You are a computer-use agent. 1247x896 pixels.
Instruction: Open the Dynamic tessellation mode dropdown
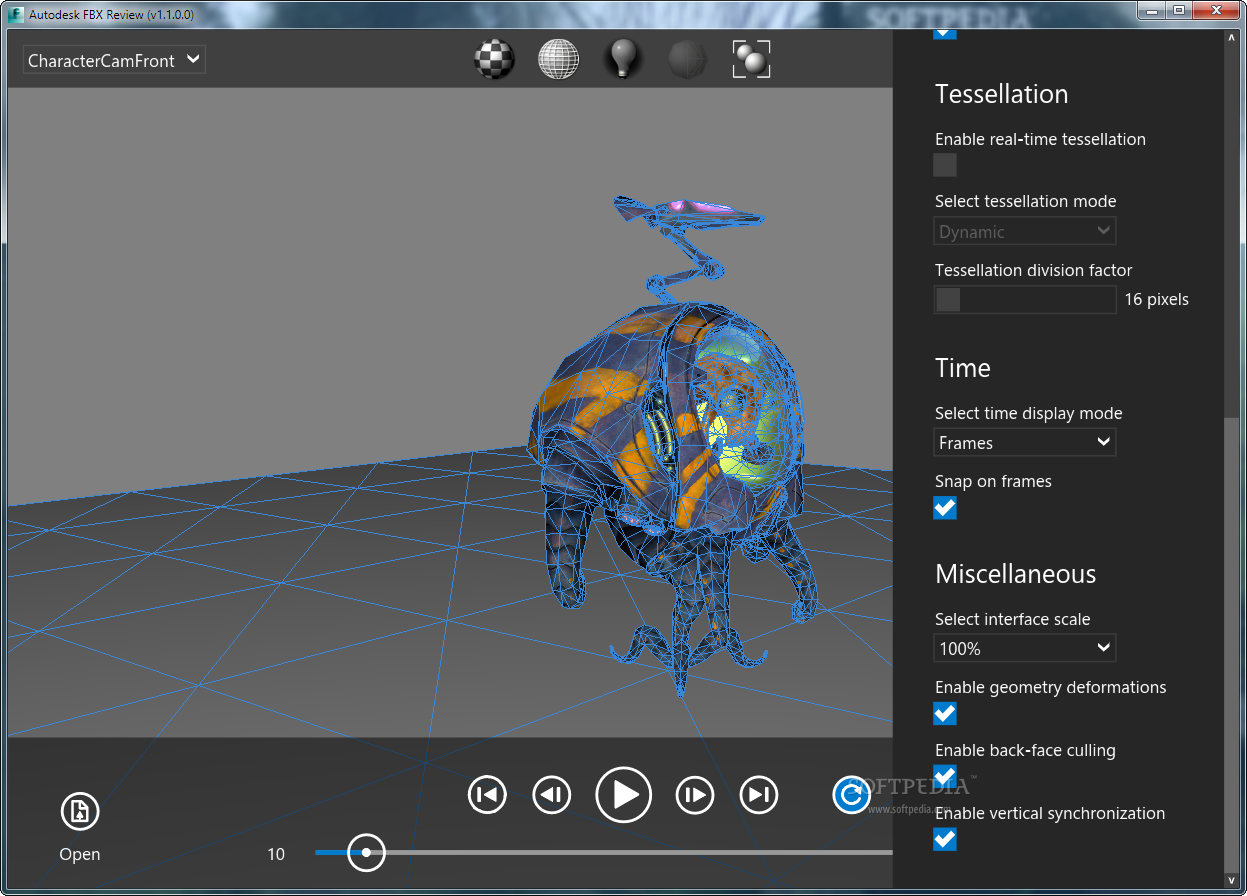click(x=1025, y=231)
